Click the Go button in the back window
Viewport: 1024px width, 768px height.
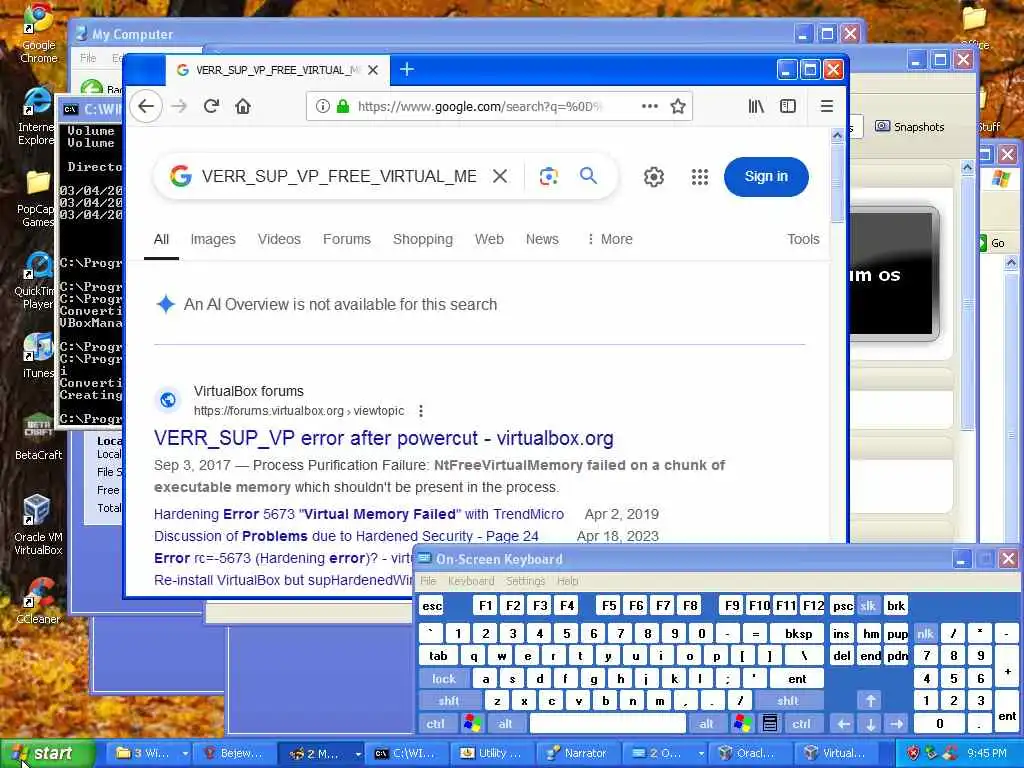click(992, 243)
